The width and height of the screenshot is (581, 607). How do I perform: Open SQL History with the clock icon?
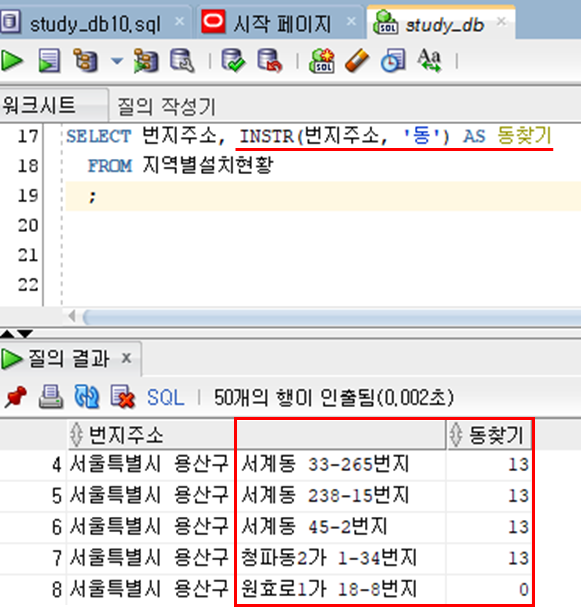(x=393, y=61)
